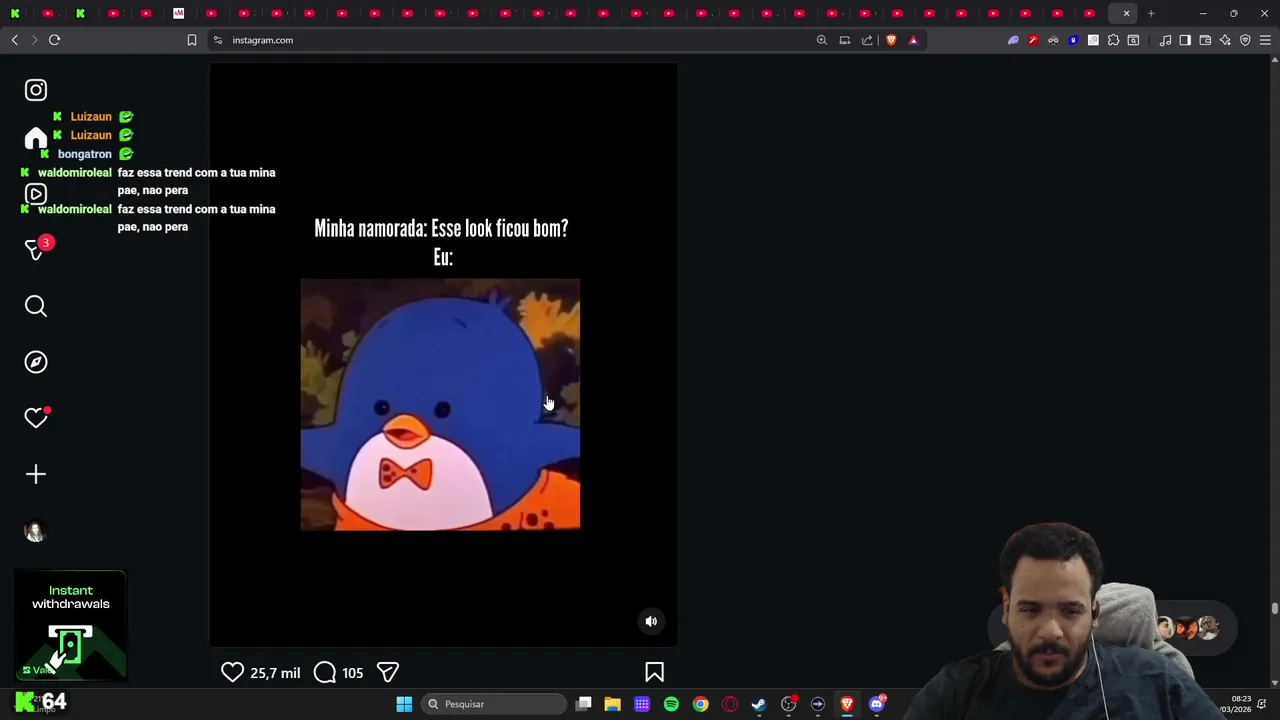Open Opera browser from taskbar
The image size is (1280, 720).
click(x=730, y=704)
